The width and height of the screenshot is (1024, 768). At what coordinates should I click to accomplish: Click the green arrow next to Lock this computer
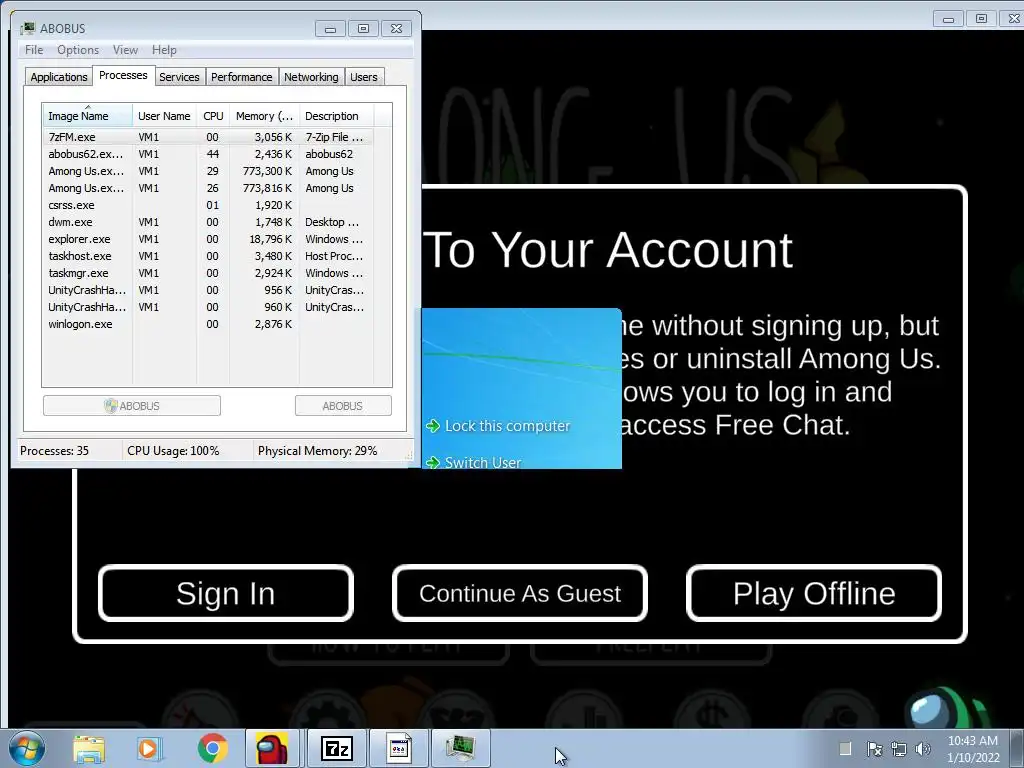(432, 426)
